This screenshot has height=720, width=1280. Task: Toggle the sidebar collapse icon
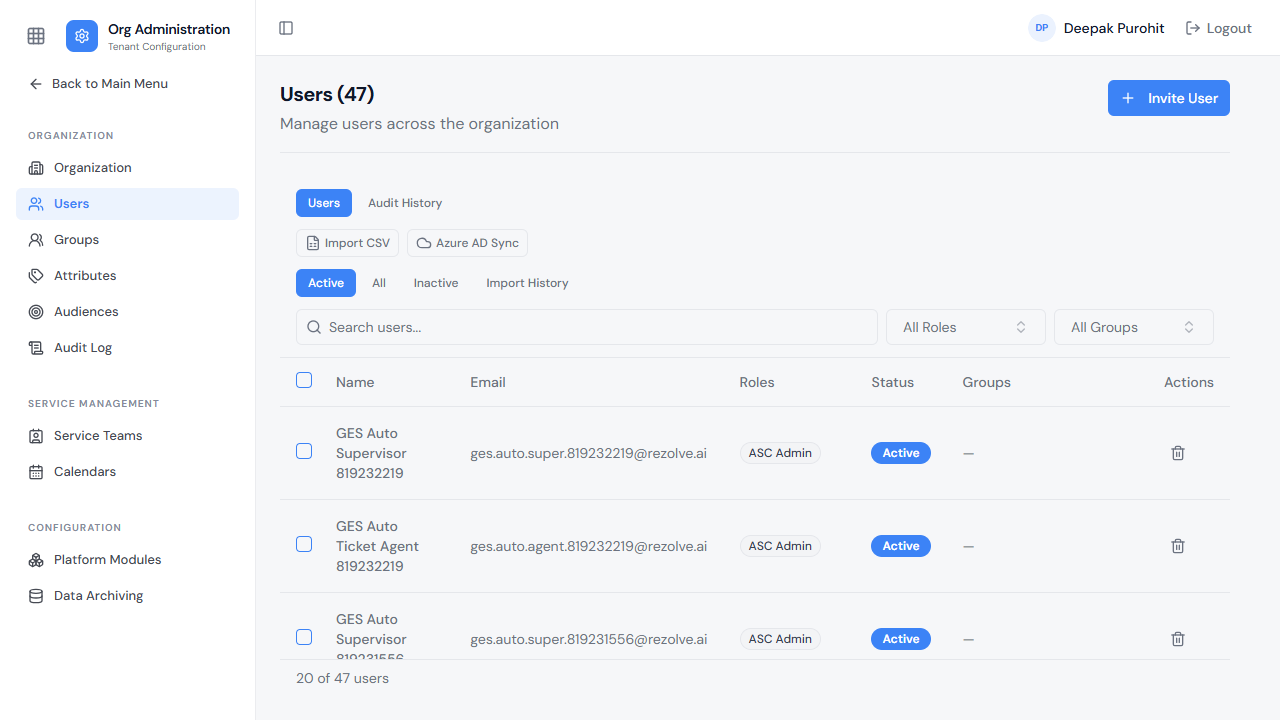pyautogui.click(x=286, y=28)
